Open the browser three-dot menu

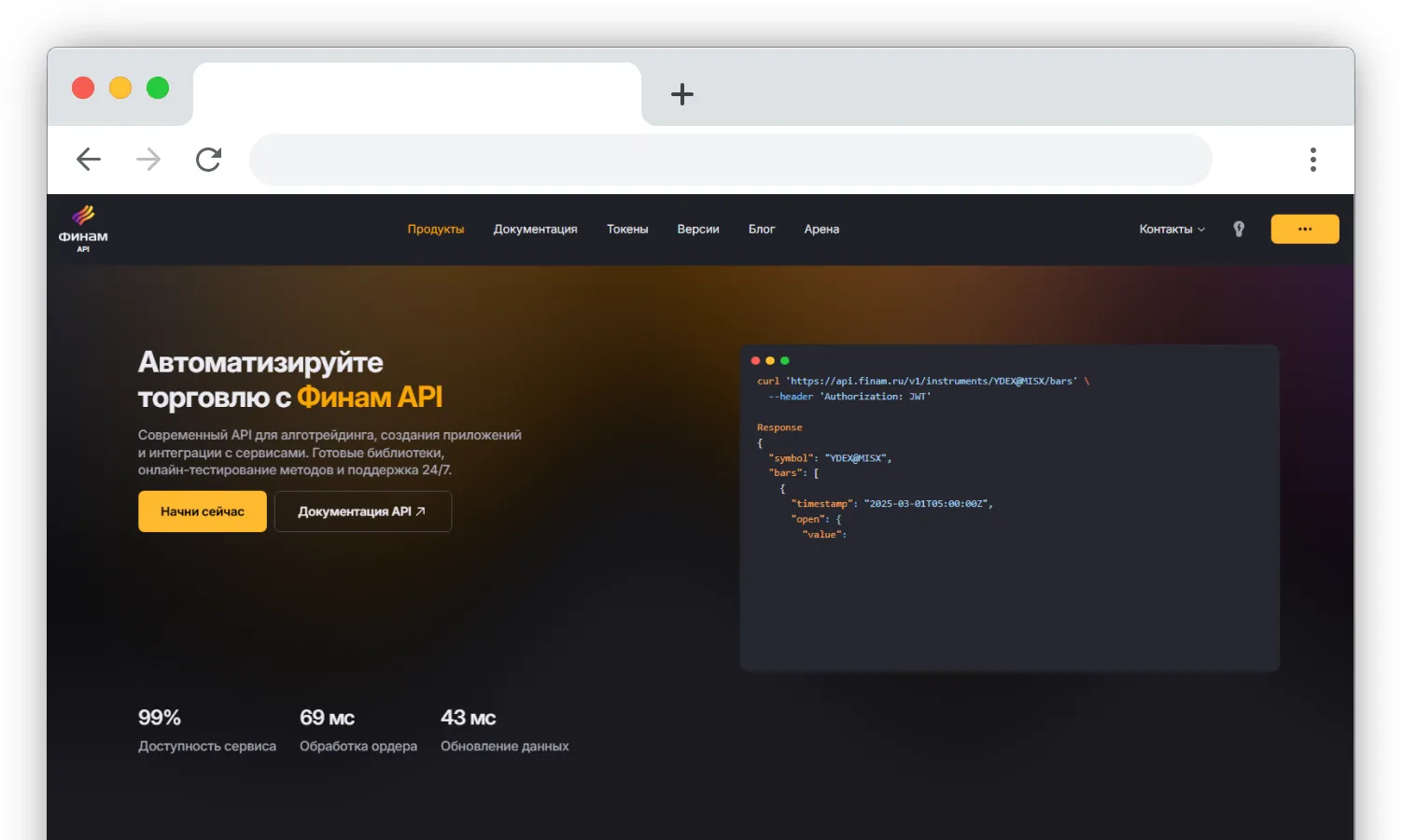[1312, 160]
